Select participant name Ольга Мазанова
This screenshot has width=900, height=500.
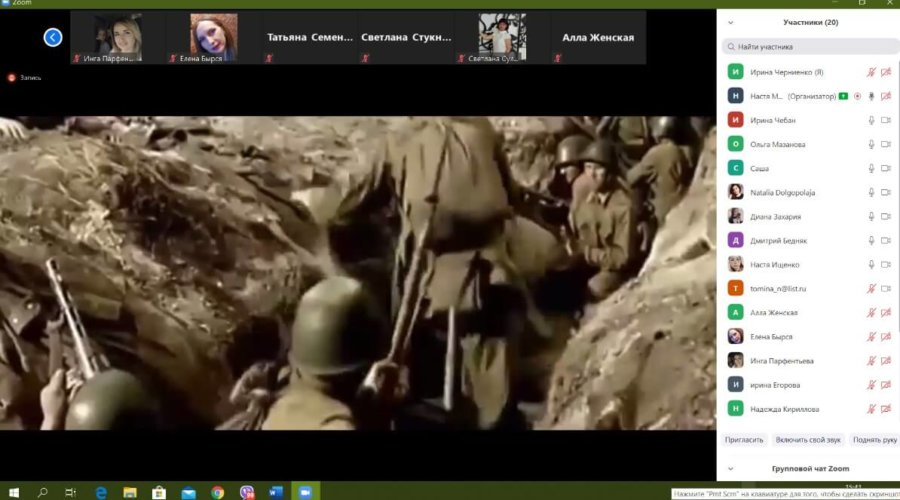click(777, 145)
